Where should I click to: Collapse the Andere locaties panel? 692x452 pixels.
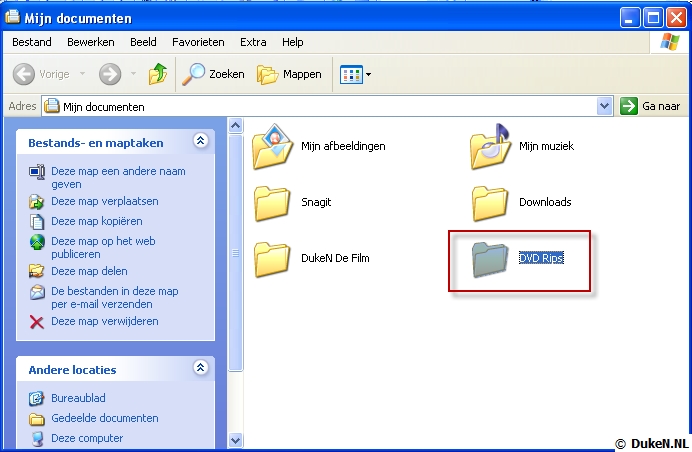200,367
